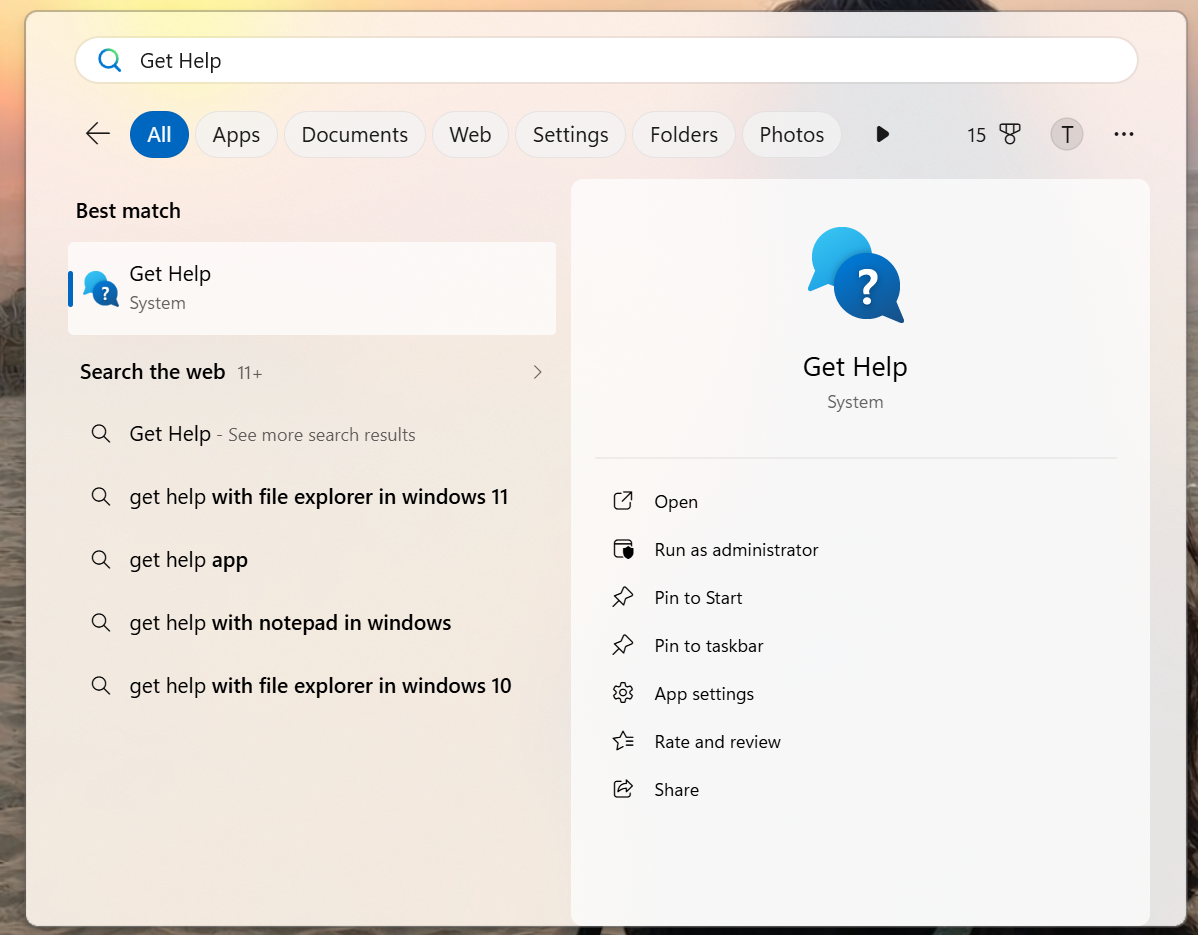Screen dimensions: 1198x935
Task: Choose Rate and review
Action: (x=717, y=742)
